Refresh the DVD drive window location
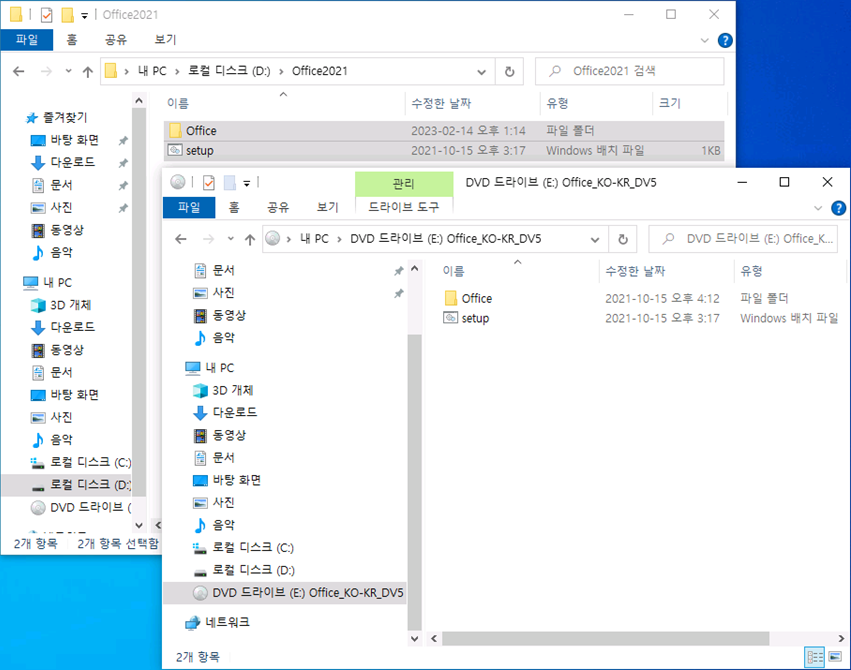 (x=623, y=239)
